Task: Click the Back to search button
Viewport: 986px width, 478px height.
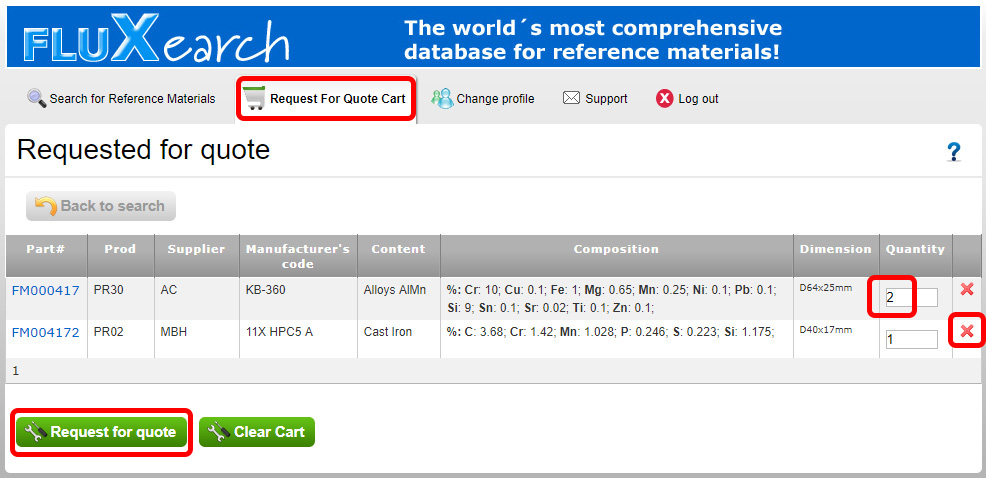Action: pyautogui.click(x=101, y=206)
